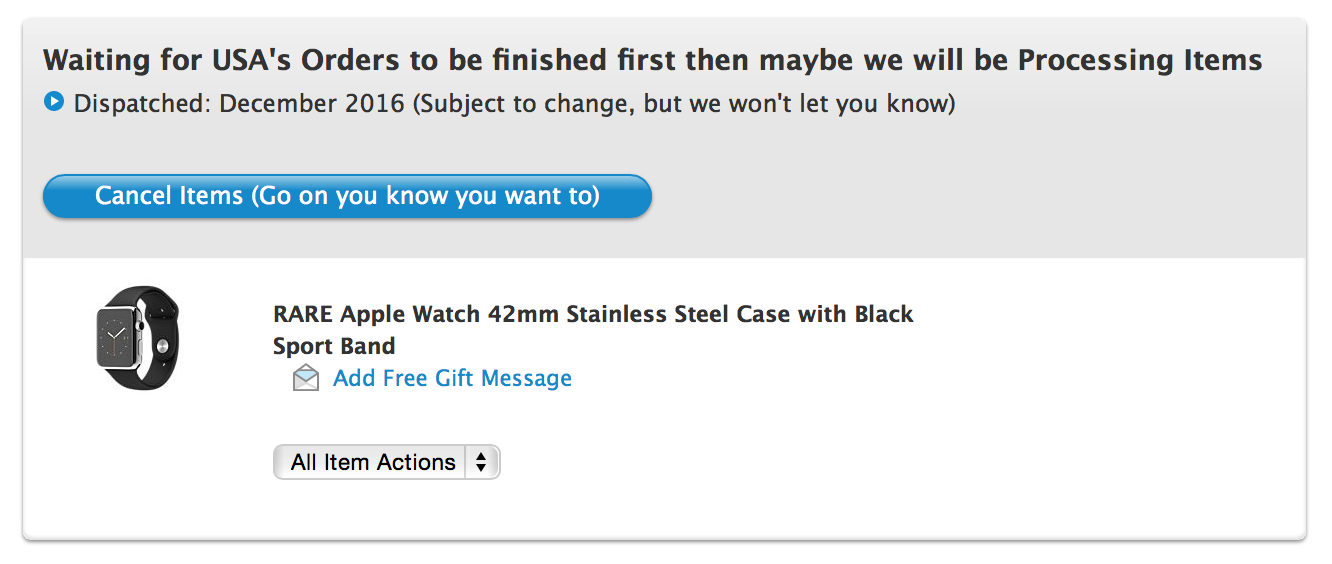Viewport: 1332px width, 564px height.
Task: Click "Processing Items" in the status heading
Action: [x=1140, y=60]
